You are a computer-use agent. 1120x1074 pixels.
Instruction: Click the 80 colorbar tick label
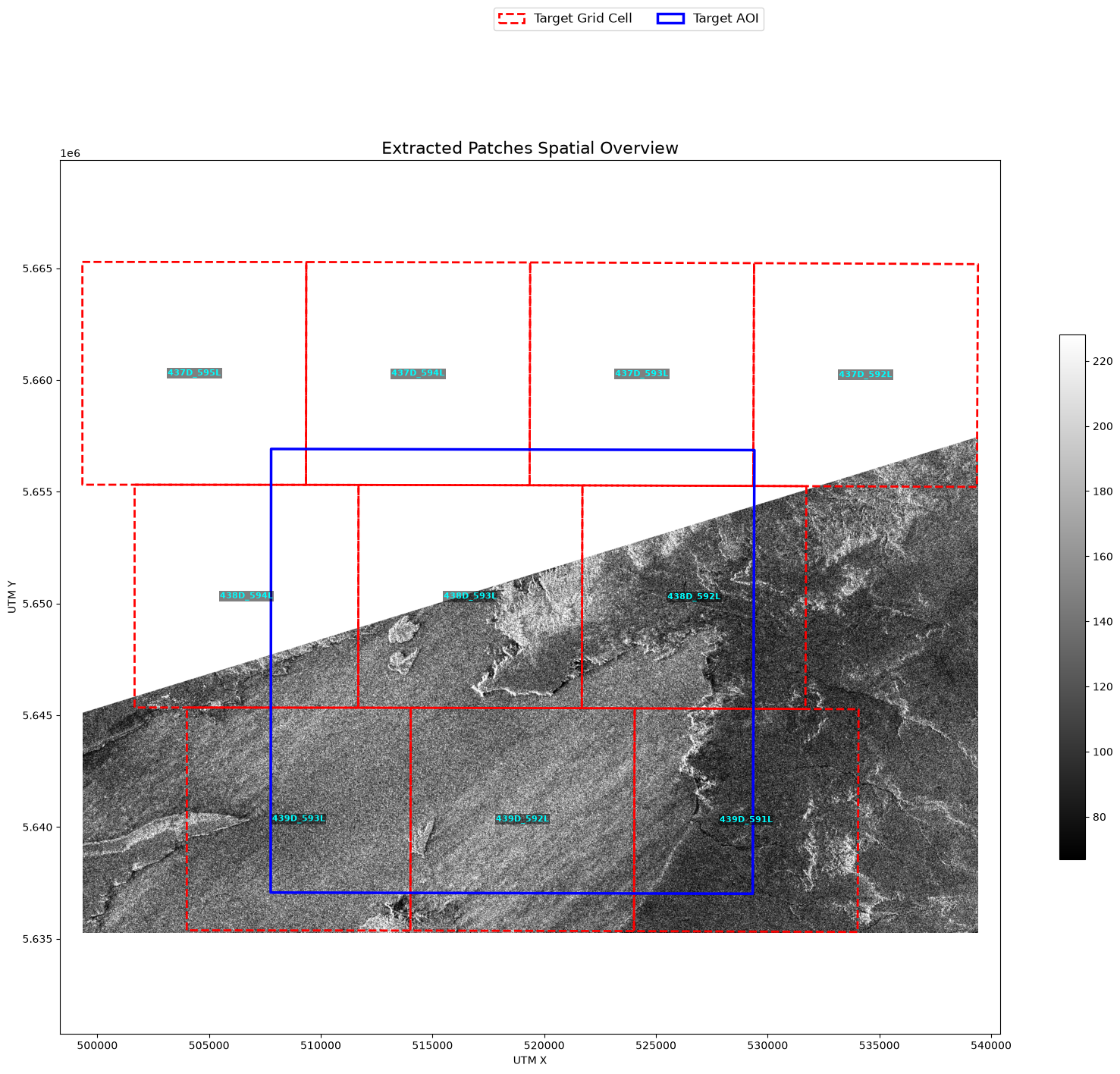1100,818
